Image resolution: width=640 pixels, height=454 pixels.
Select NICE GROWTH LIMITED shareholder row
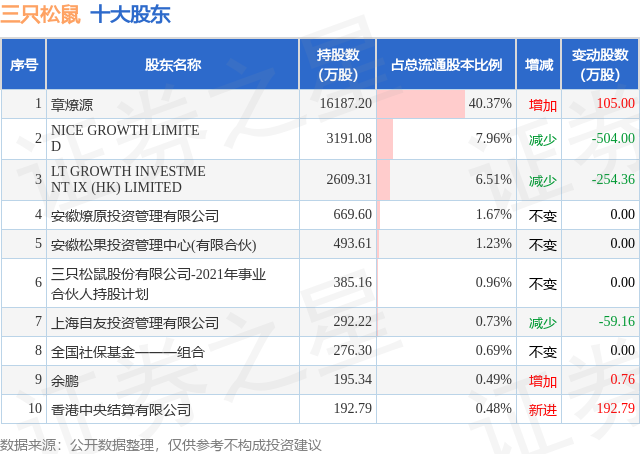(x=320, y=139)
